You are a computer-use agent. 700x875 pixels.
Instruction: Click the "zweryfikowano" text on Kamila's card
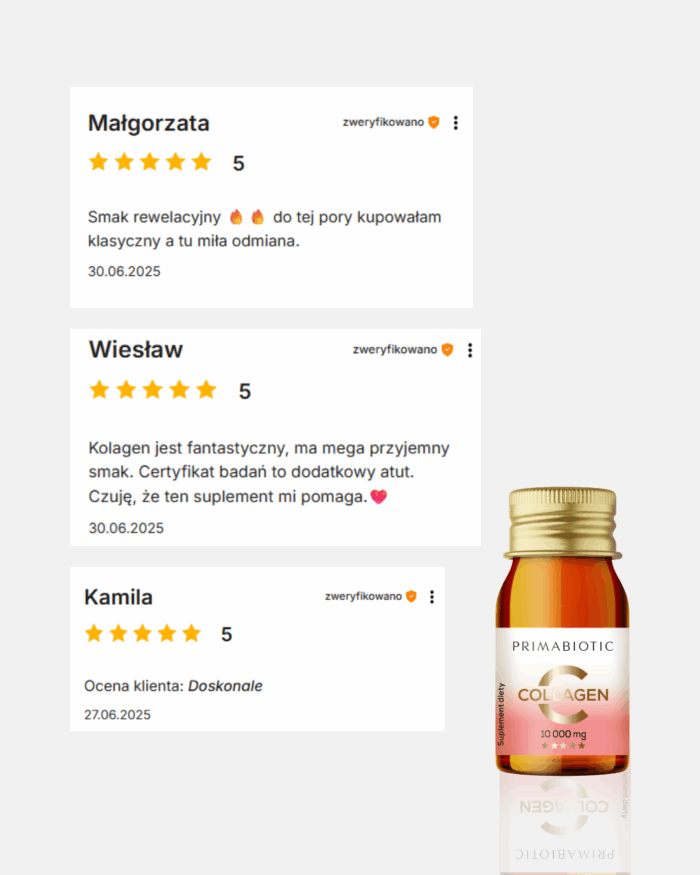coord(363,596)
